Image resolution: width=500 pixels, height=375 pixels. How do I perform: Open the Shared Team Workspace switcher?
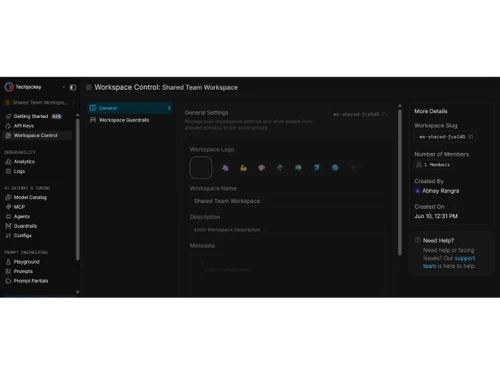coord(40,102)
